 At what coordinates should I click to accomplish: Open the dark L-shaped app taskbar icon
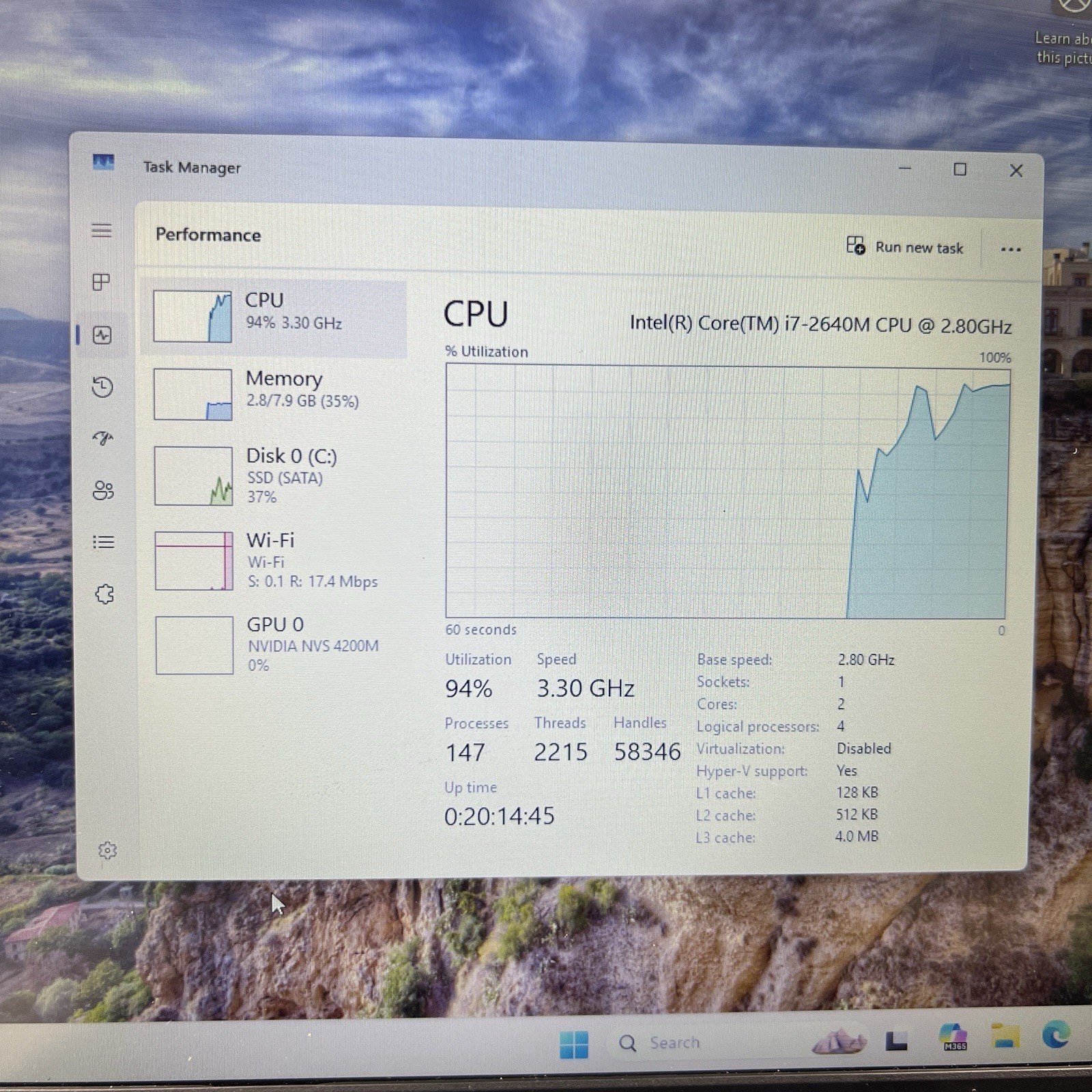coord(896,1041)
